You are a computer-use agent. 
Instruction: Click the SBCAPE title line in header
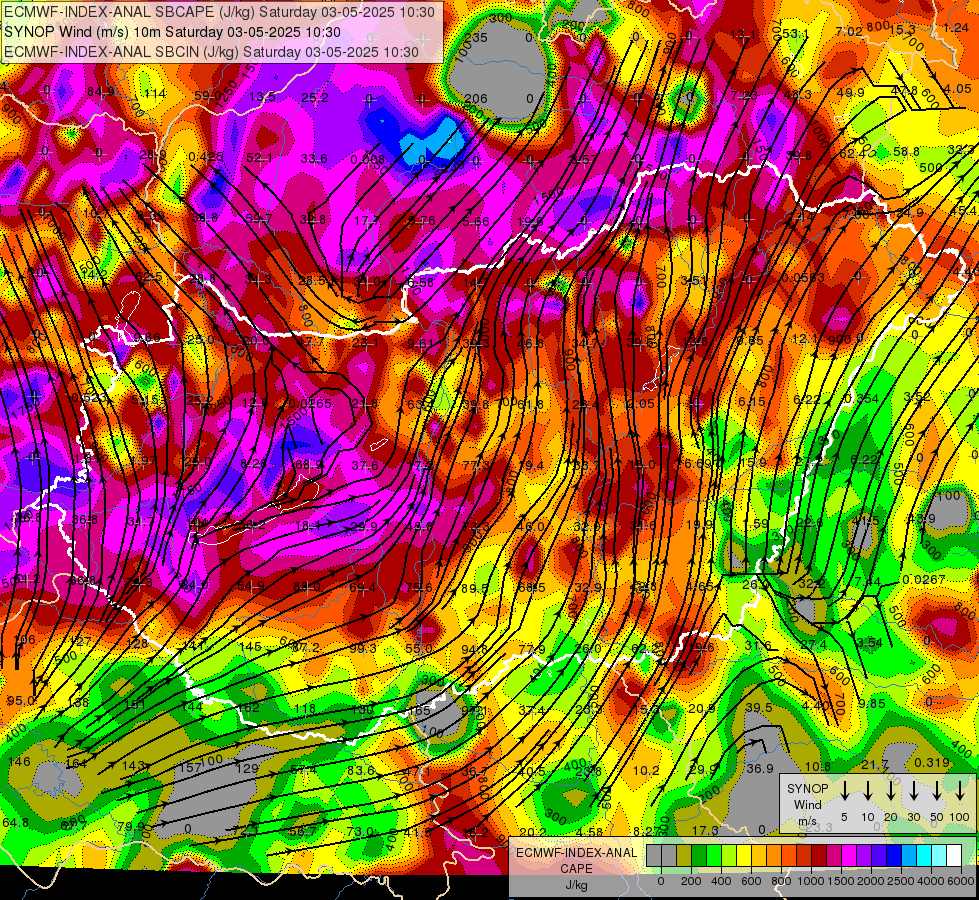click(x=219, y=12)
